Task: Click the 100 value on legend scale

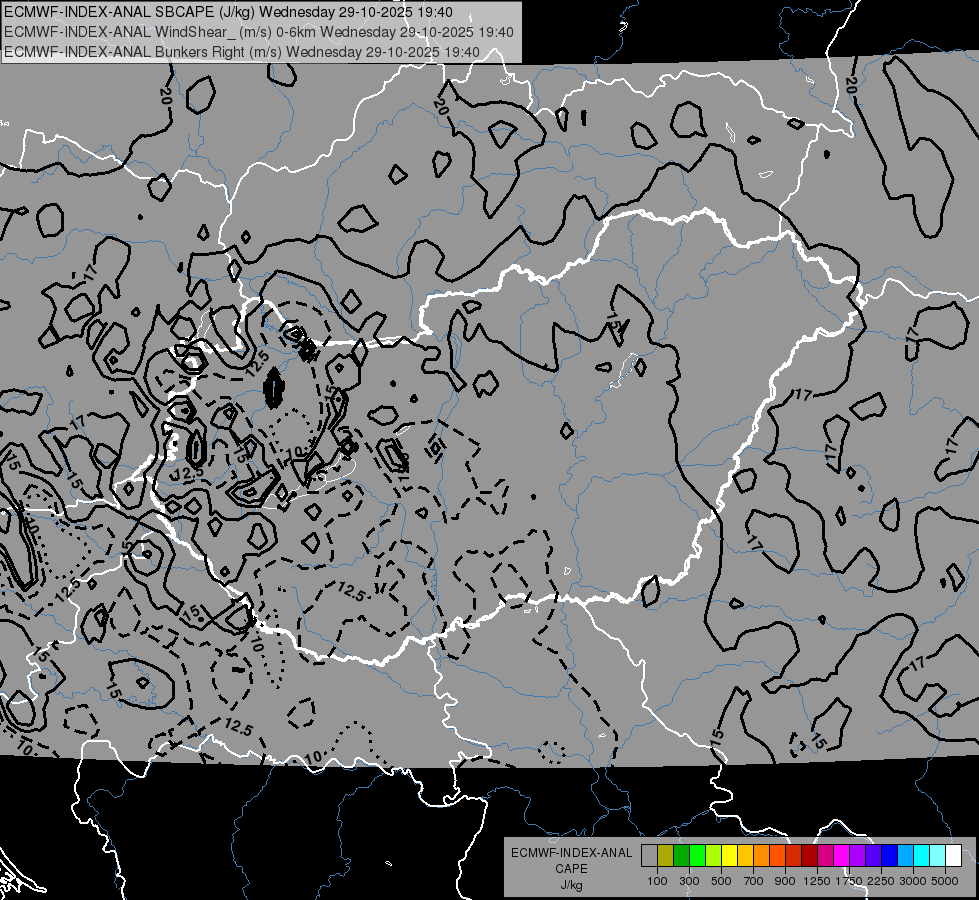Action: pyautogui.click(x=657, y=881)
